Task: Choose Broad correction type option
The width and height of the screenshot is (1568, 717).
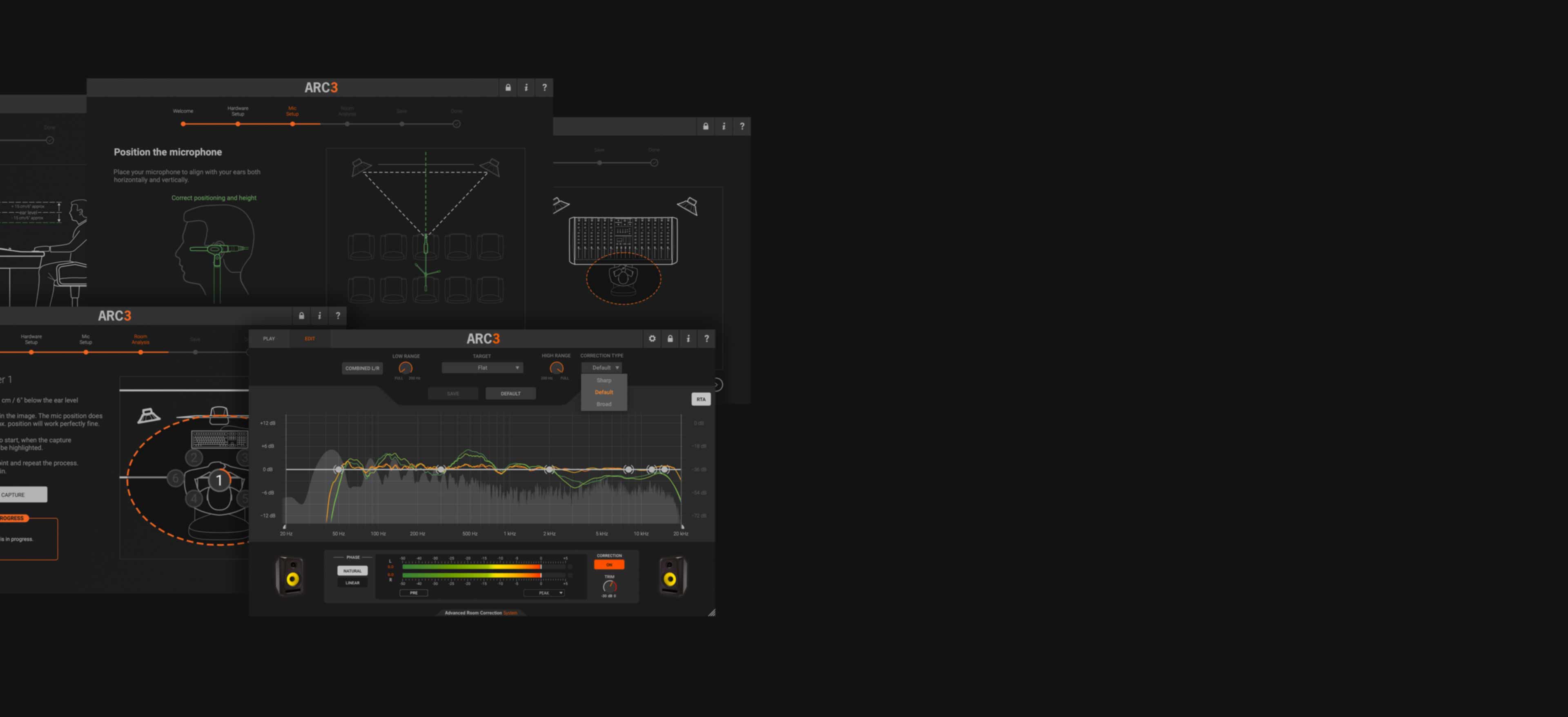Action: [604, 404]
